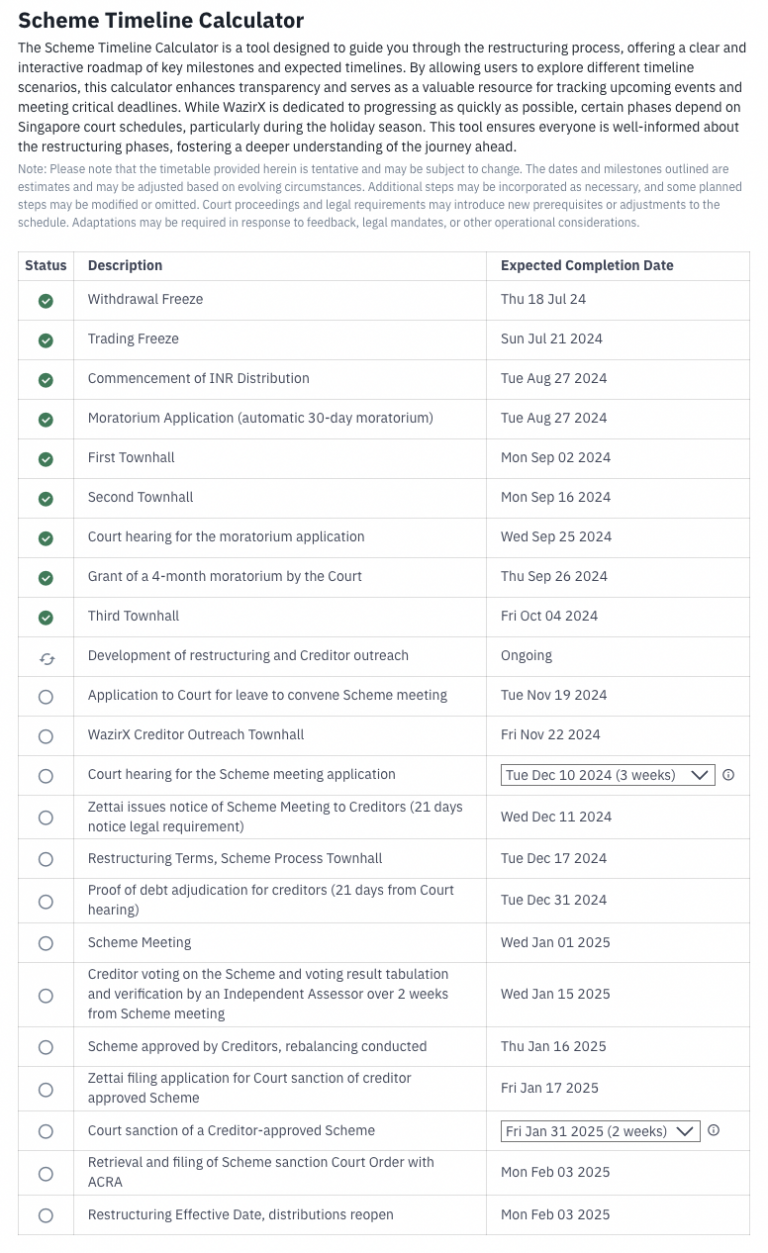
Task: Click the Status column header
Action: 45,265
